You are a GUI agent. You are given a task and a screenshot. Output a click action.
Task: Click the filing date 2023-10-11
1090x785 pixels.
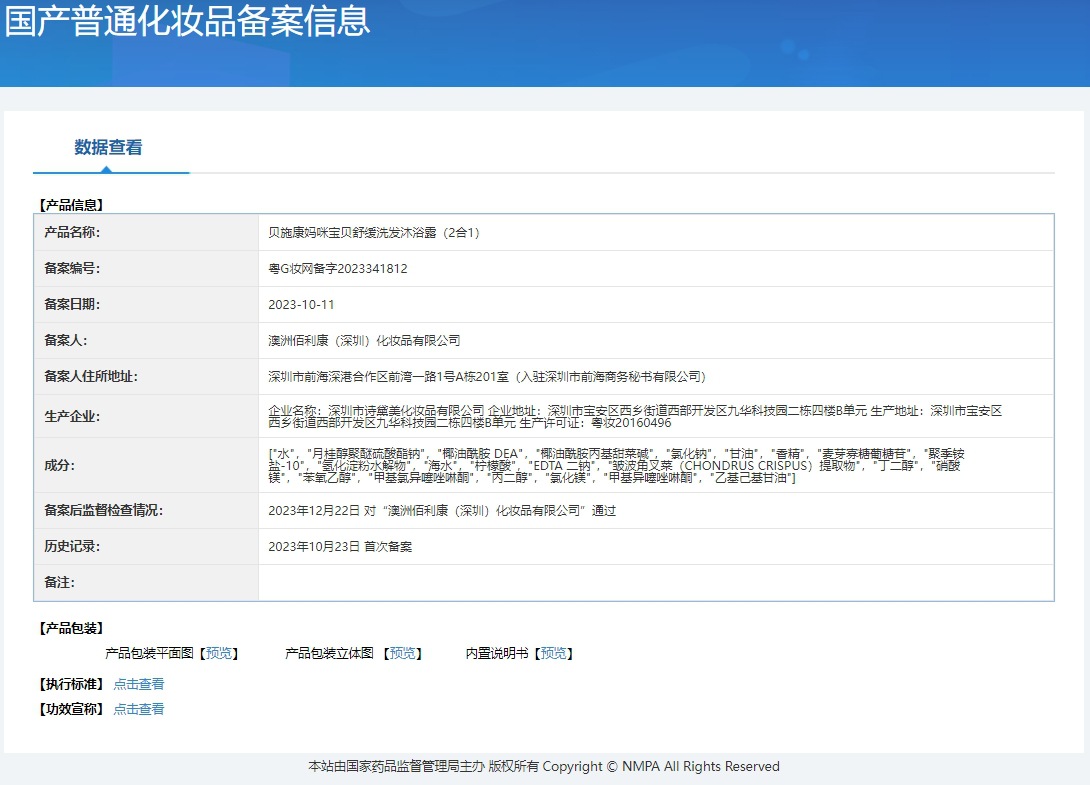pyautogui.click(x=301, y=305)
